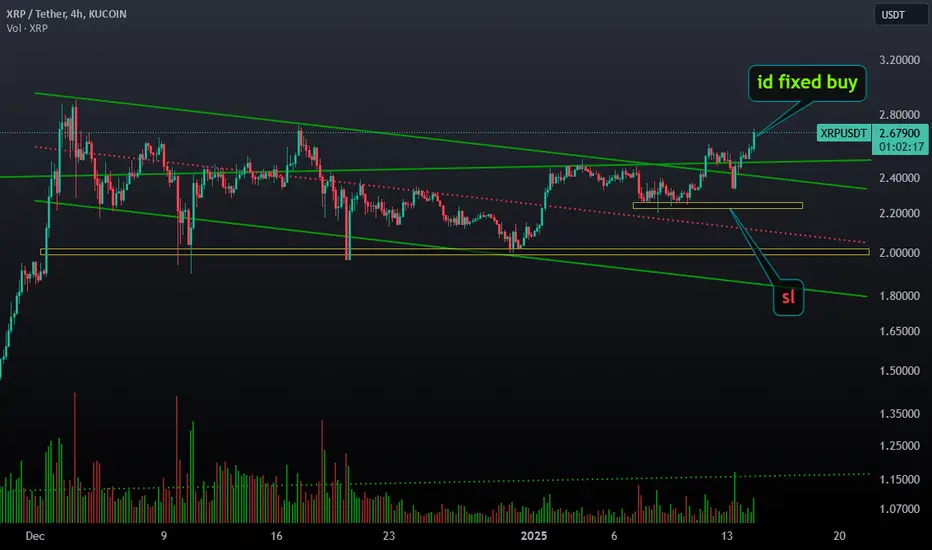The image size is (932, 550).
Task: Select the 'id fixed buy' callout annotation
Action: pos(807,83)
